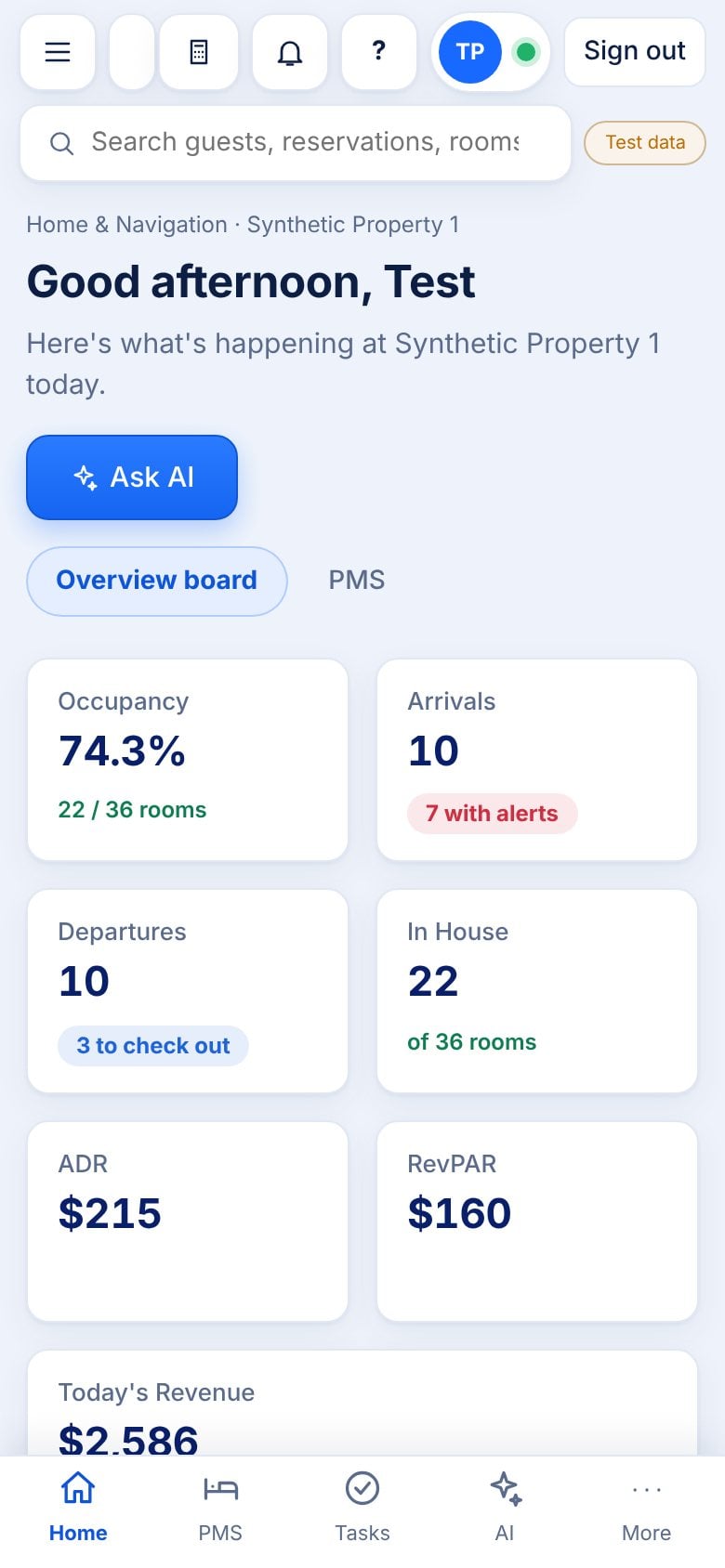The width and height of the screenshot is (725, 1568).
Task: Click the Test data badge
Action: (645, 143)
